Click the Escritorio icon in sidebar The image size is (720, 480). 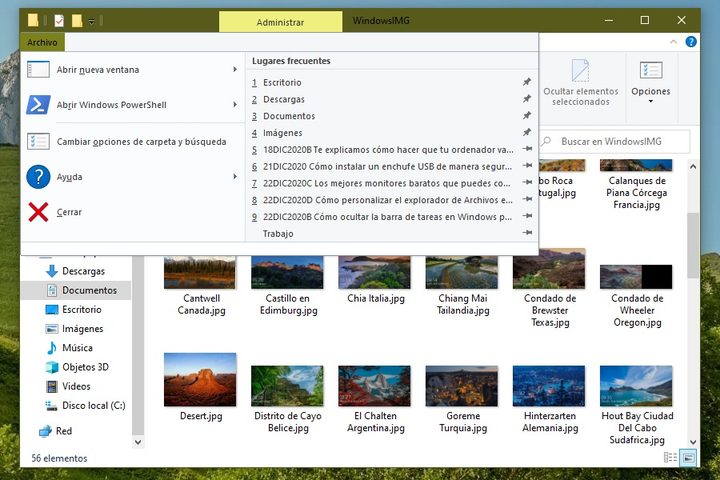(x=52, y=310)
